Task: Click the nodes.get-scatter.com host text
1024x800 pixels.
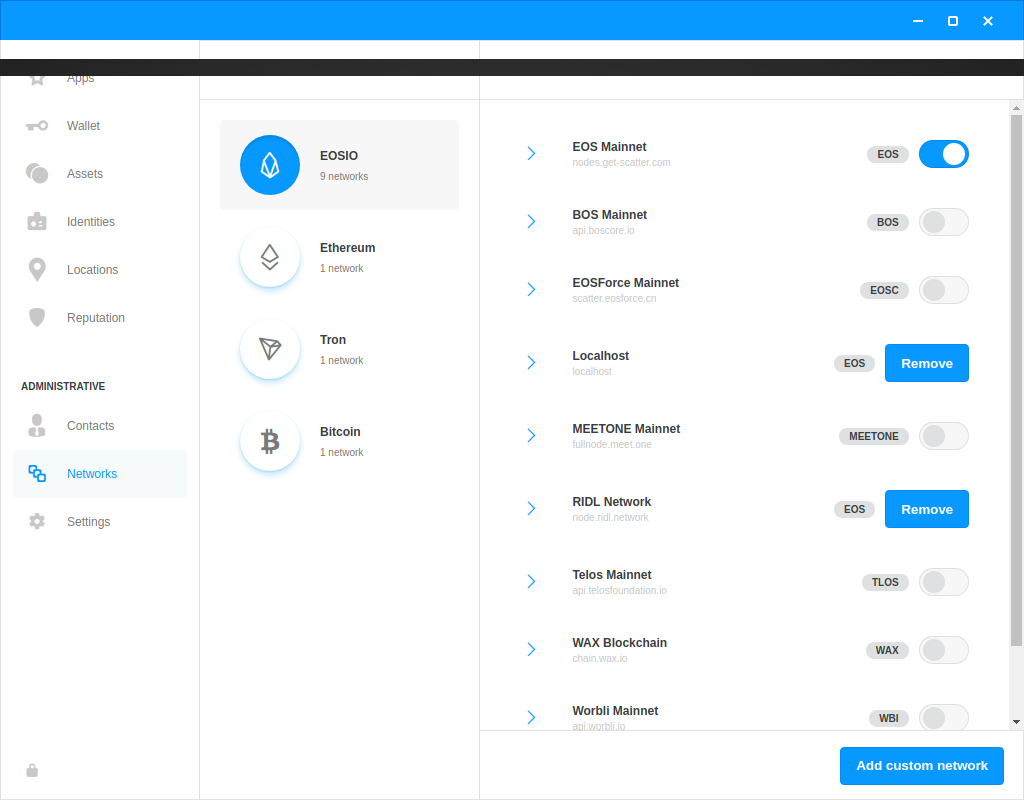Action: (x=621, y=163)
